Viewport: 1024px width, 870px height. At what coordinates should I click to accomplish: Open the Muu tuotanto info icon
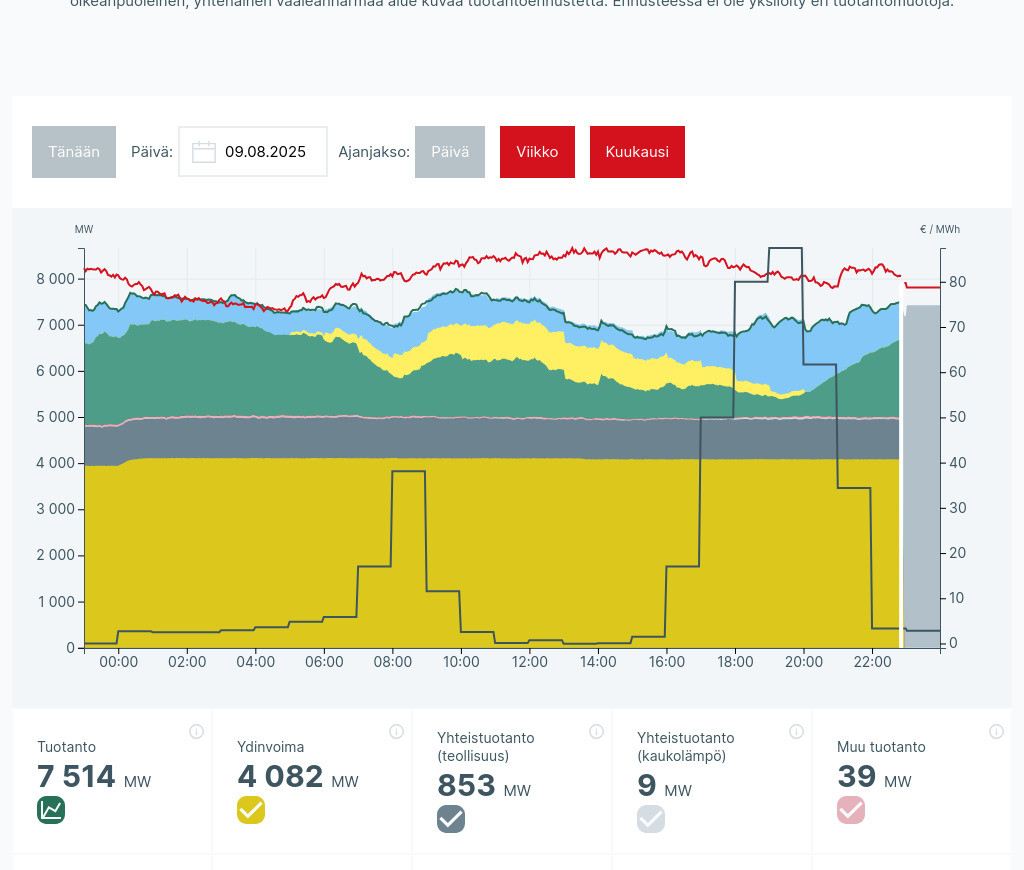996,732
